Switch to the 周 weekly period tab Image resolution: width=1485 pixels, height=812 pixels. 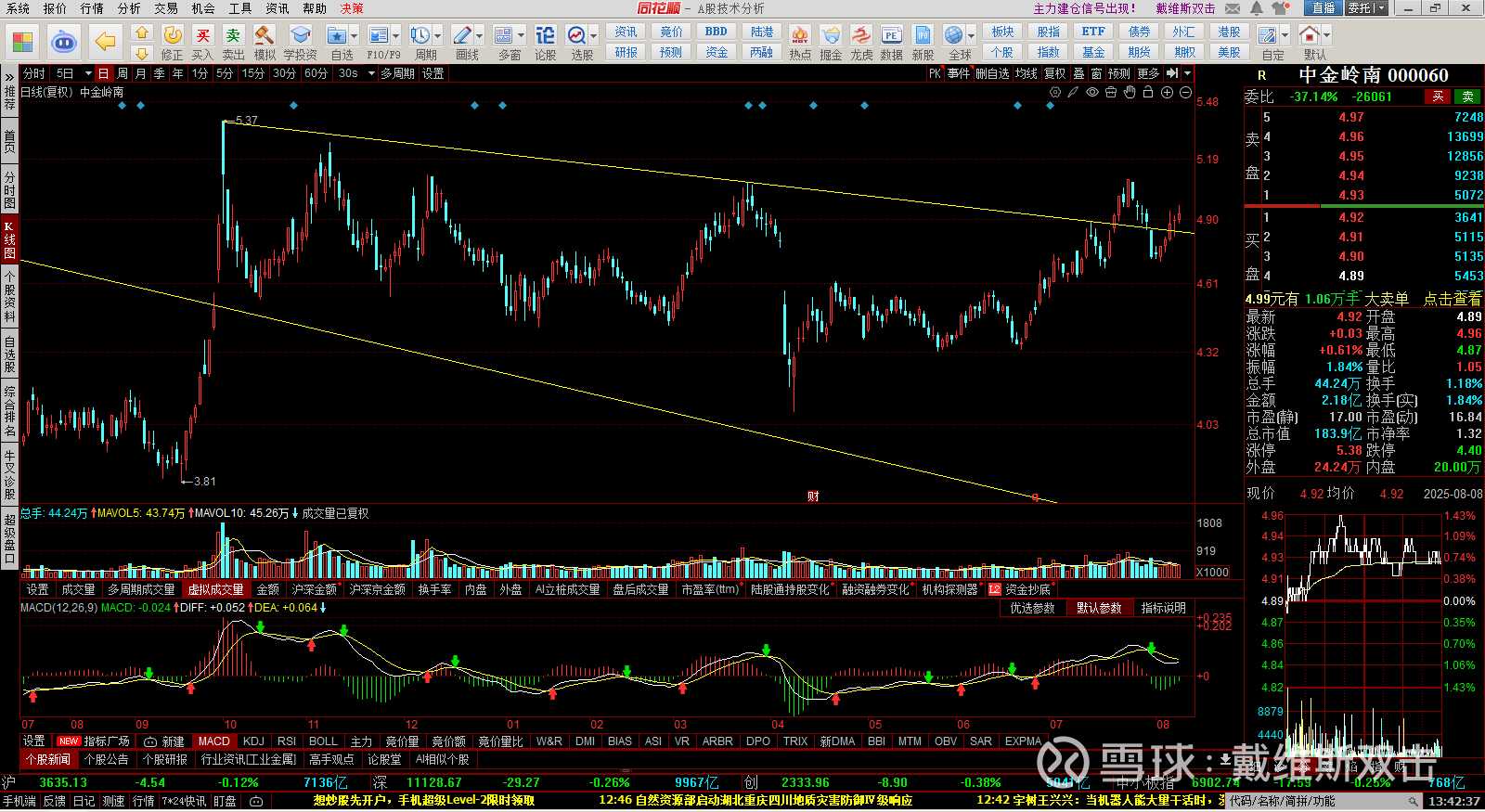tap(123, 73)
